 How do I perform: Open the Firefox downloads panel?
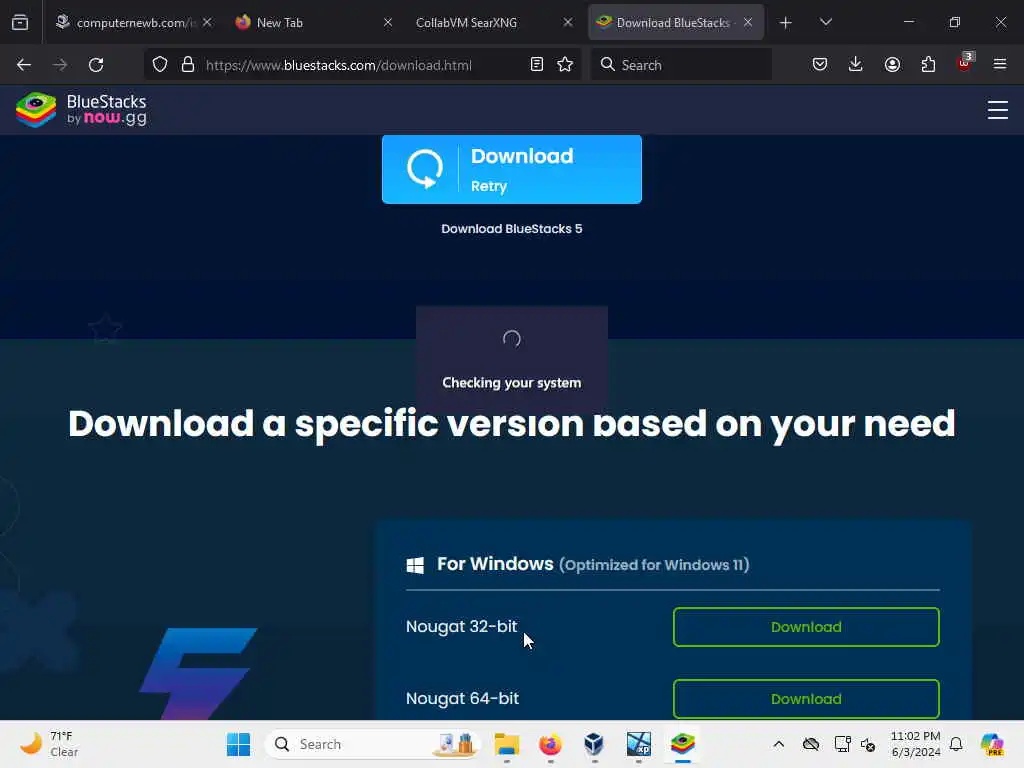(856, 64)
